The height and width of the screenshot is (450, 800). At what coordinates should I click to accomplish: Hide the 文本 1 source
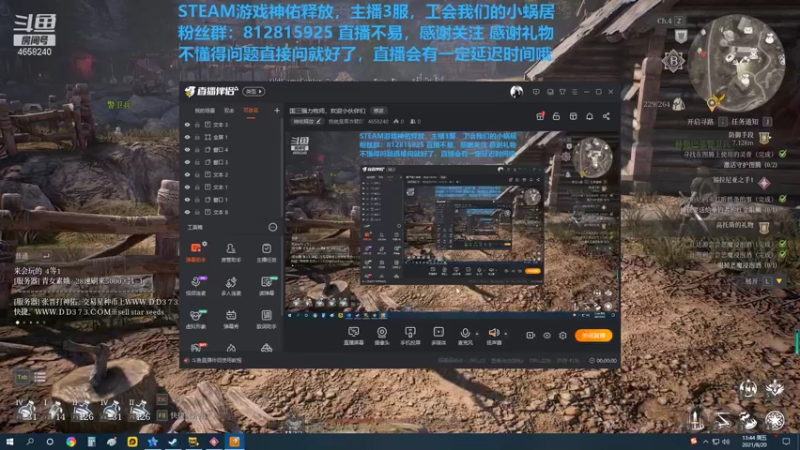(187, 187)
